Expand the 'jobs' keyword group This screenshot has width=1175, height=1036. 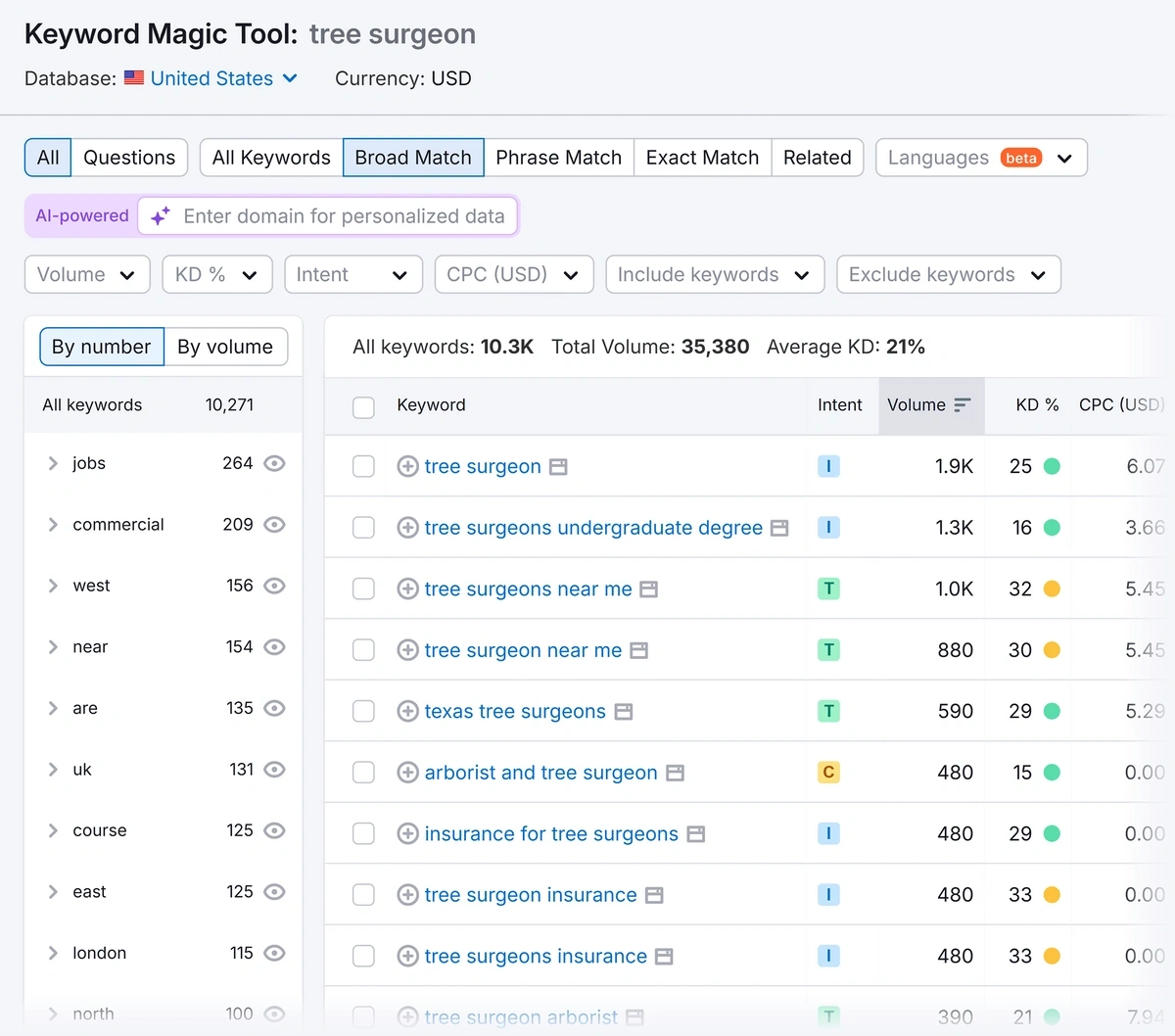53,463
